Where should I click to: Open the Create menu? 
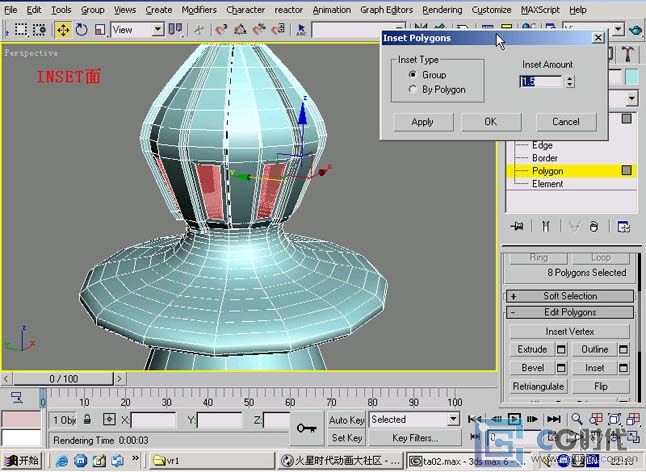[159, 9]
